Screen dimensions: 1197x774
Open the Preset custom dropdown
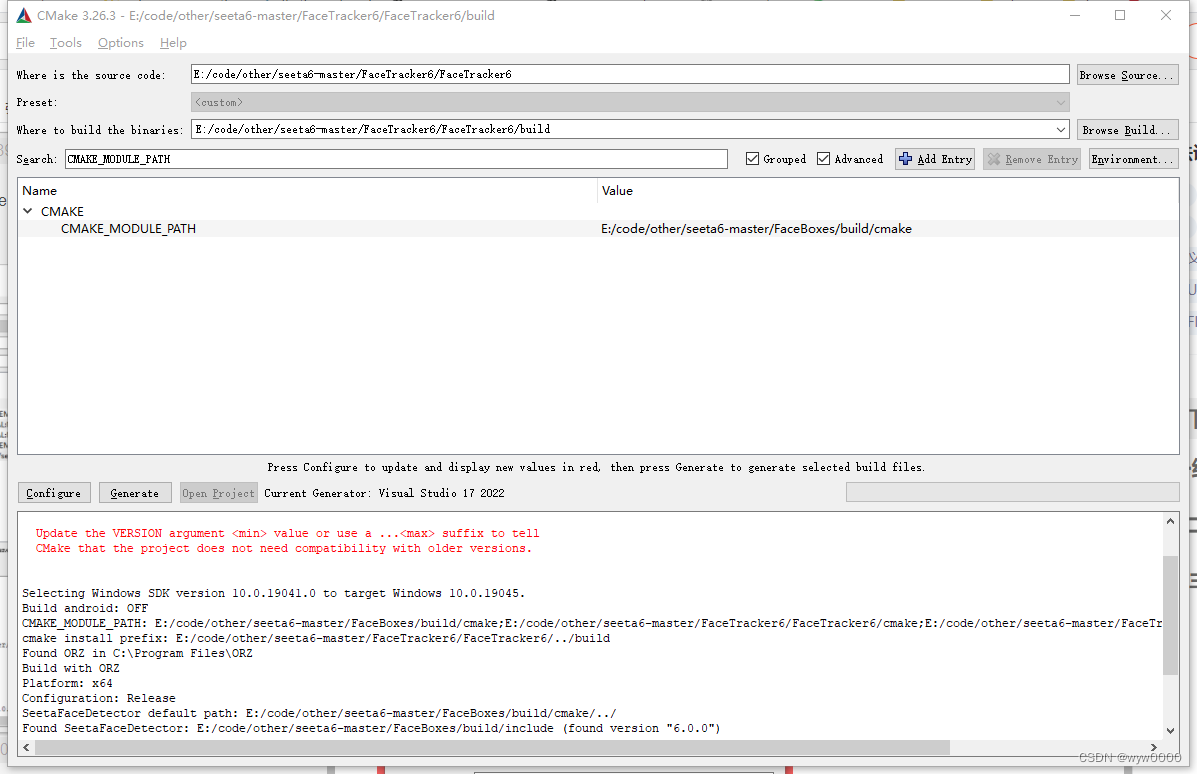(x=630, y=102)
